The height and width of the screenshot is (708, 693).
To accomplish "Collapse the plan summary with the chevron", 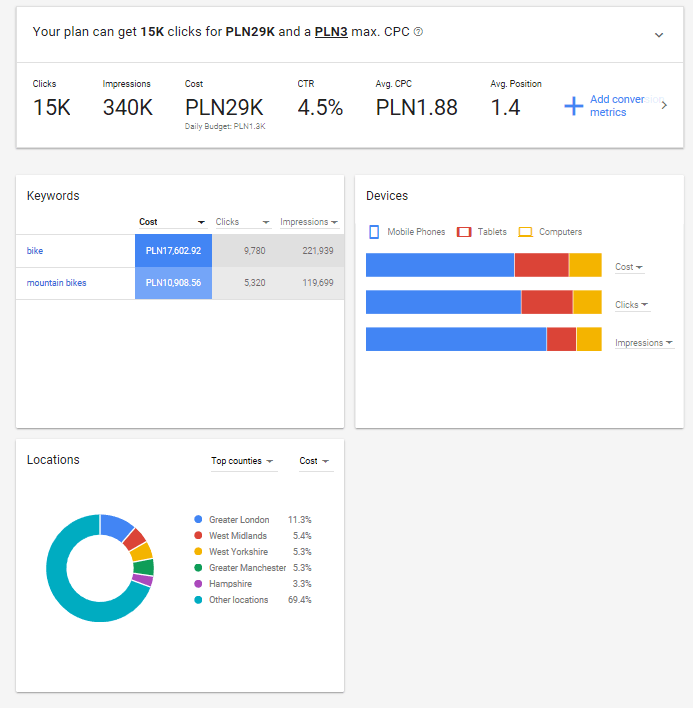I will (659, 34).
